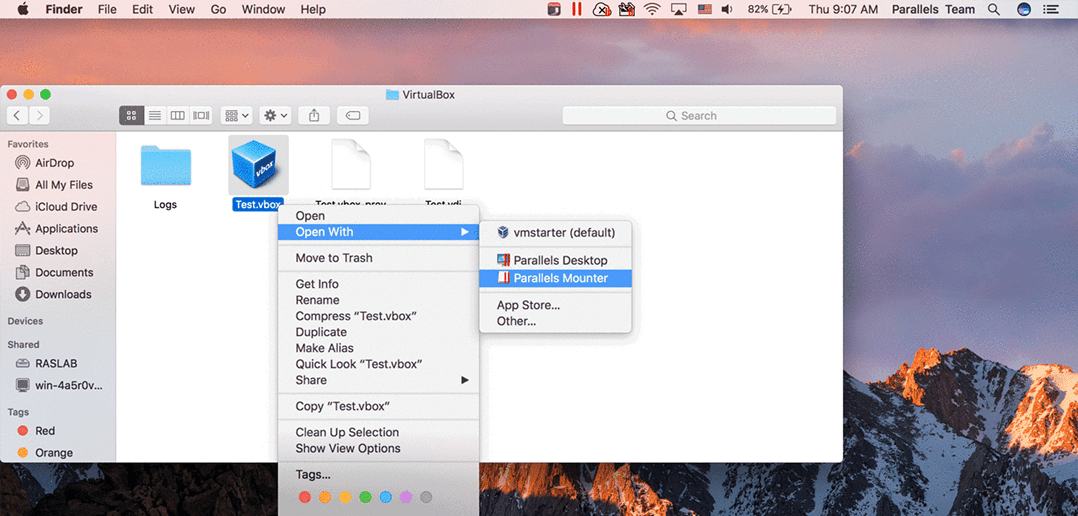Select the Orange tag in sidebar
This screenshot has height=516, width=1078.
click(54, 453)
